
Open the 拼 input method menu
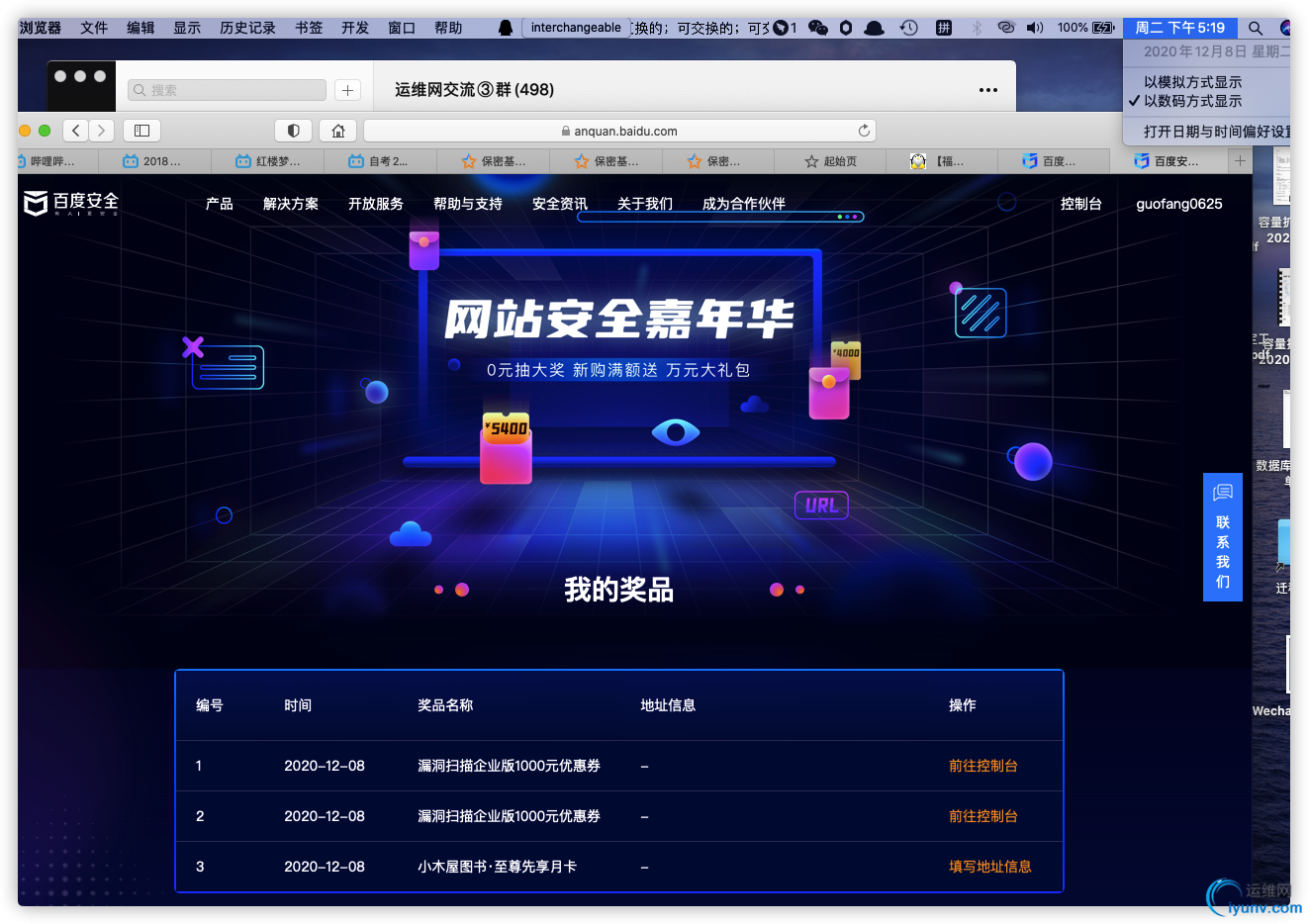point(944,28)
